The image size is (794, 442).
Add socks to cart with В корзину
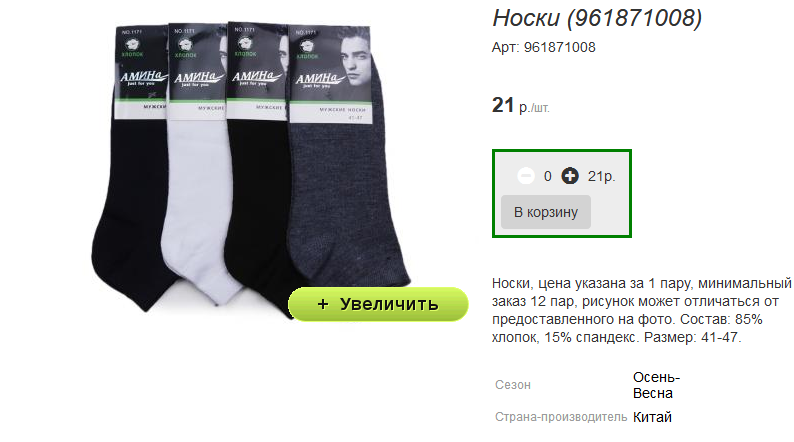(x=546, y=212)
